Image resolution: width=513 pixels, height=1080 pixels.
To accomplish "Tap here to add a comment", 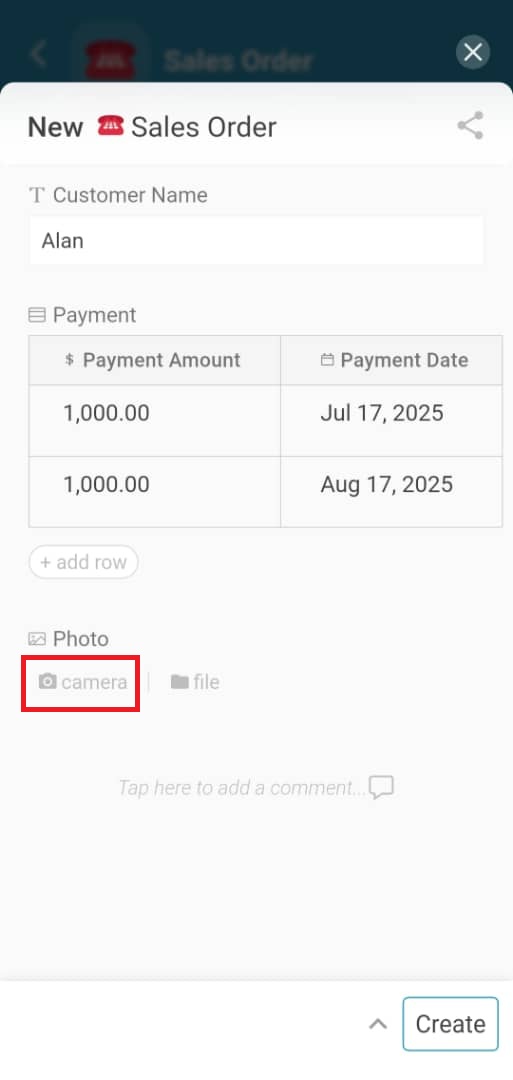I will pos(242,787).
